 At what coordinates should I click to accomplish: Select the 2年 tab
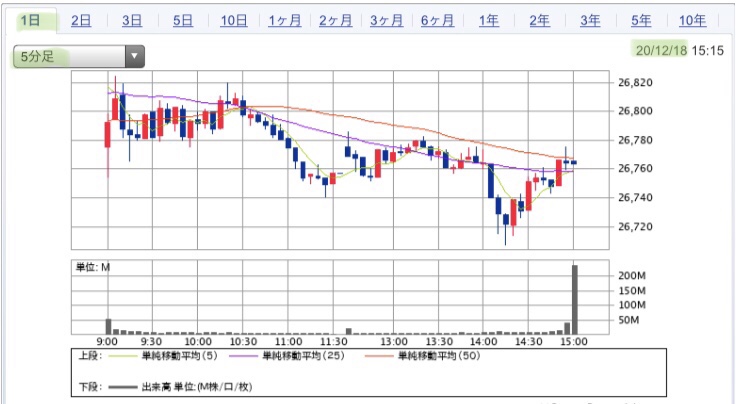point(539,21)
